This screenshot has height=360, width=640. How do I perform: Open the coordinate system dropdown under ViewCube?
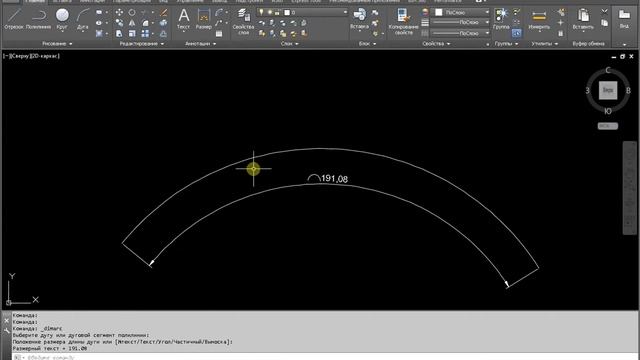[608, 126]
